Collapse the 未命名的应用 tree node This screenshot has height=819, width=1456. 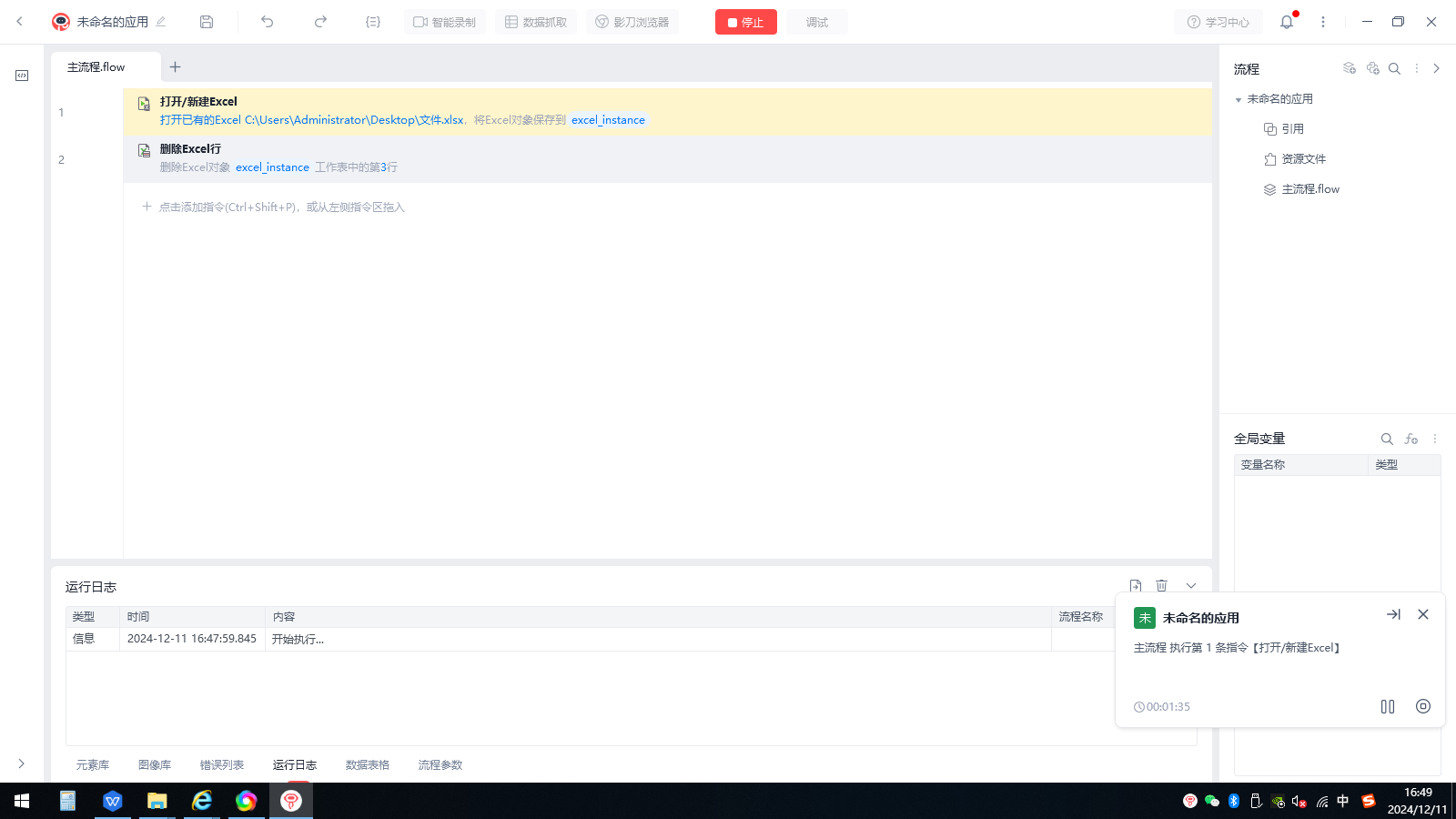[x=1239, y=100]
